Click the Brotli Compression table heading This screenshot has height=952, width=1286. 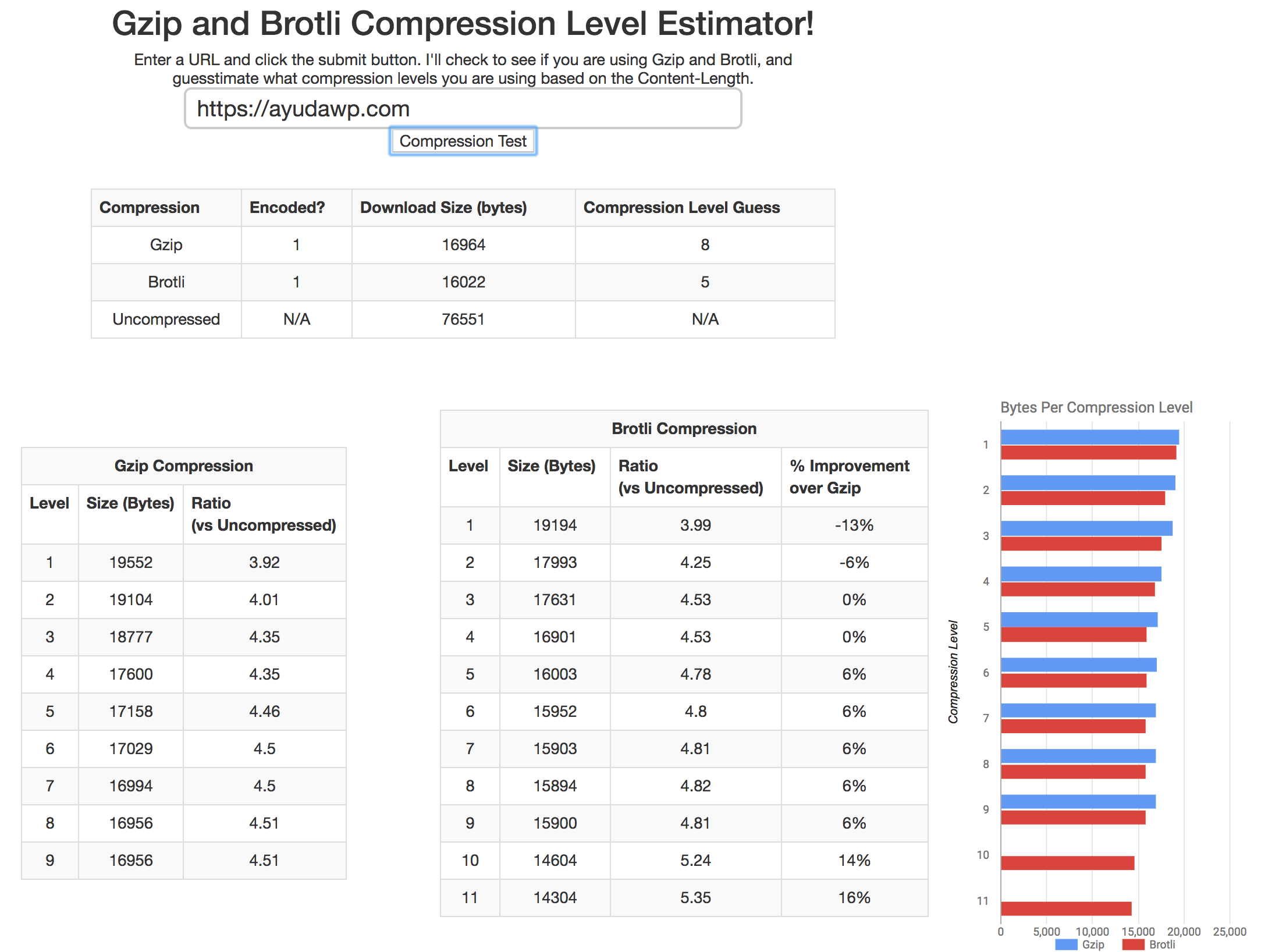coord(683,429)
